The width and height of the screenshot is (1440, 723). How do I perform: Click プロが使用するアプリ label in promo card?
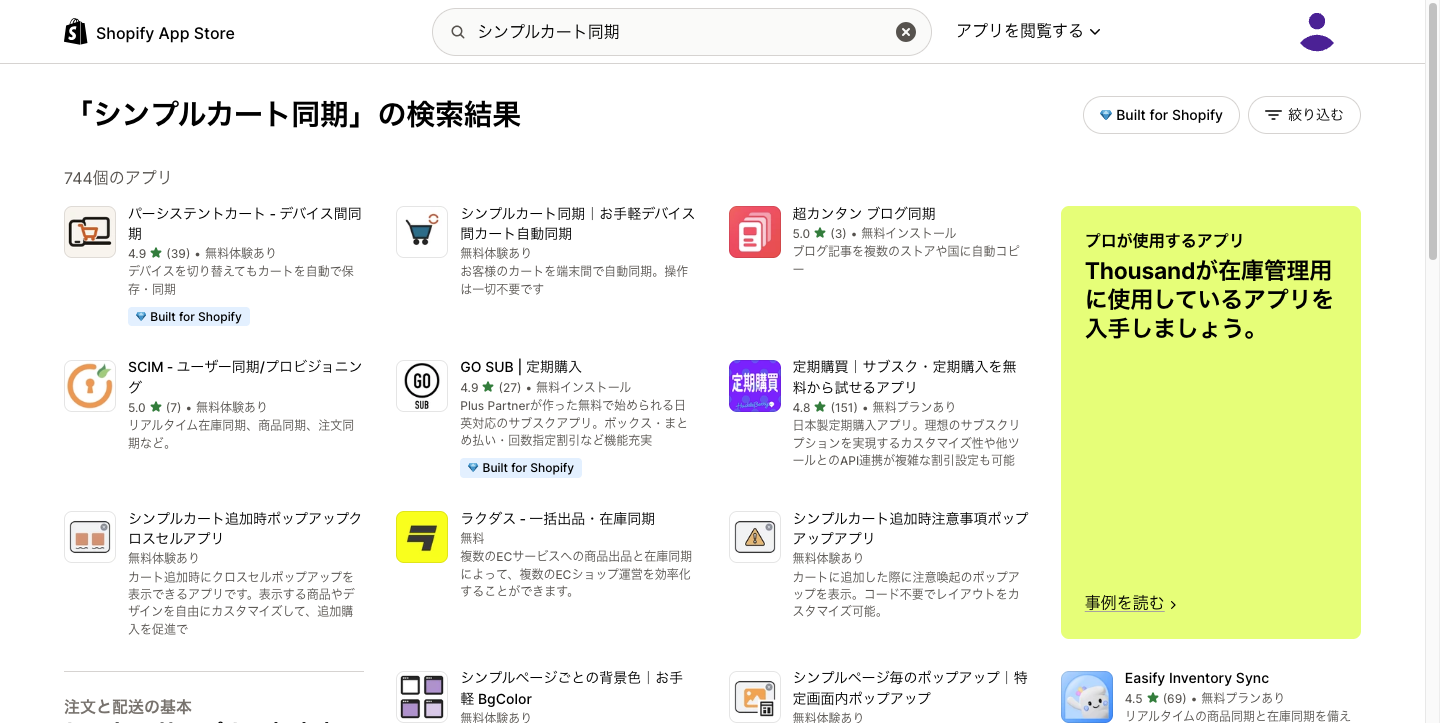point(1164,240)
